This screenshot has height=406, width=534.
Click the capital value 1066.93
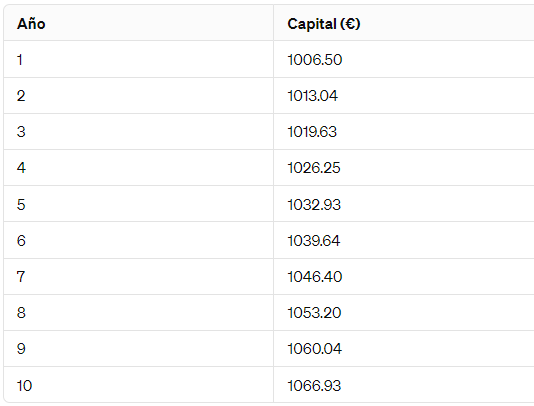[x=314, y=386]
